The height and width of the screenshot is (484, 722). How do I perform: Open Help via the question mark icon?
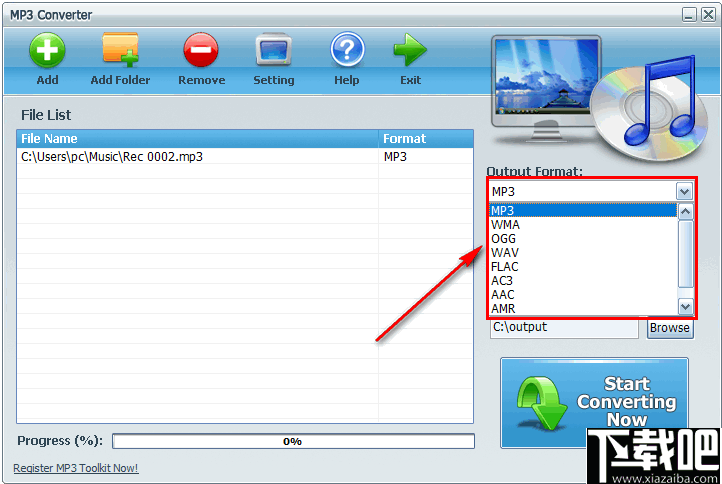(x=347, y=49)
